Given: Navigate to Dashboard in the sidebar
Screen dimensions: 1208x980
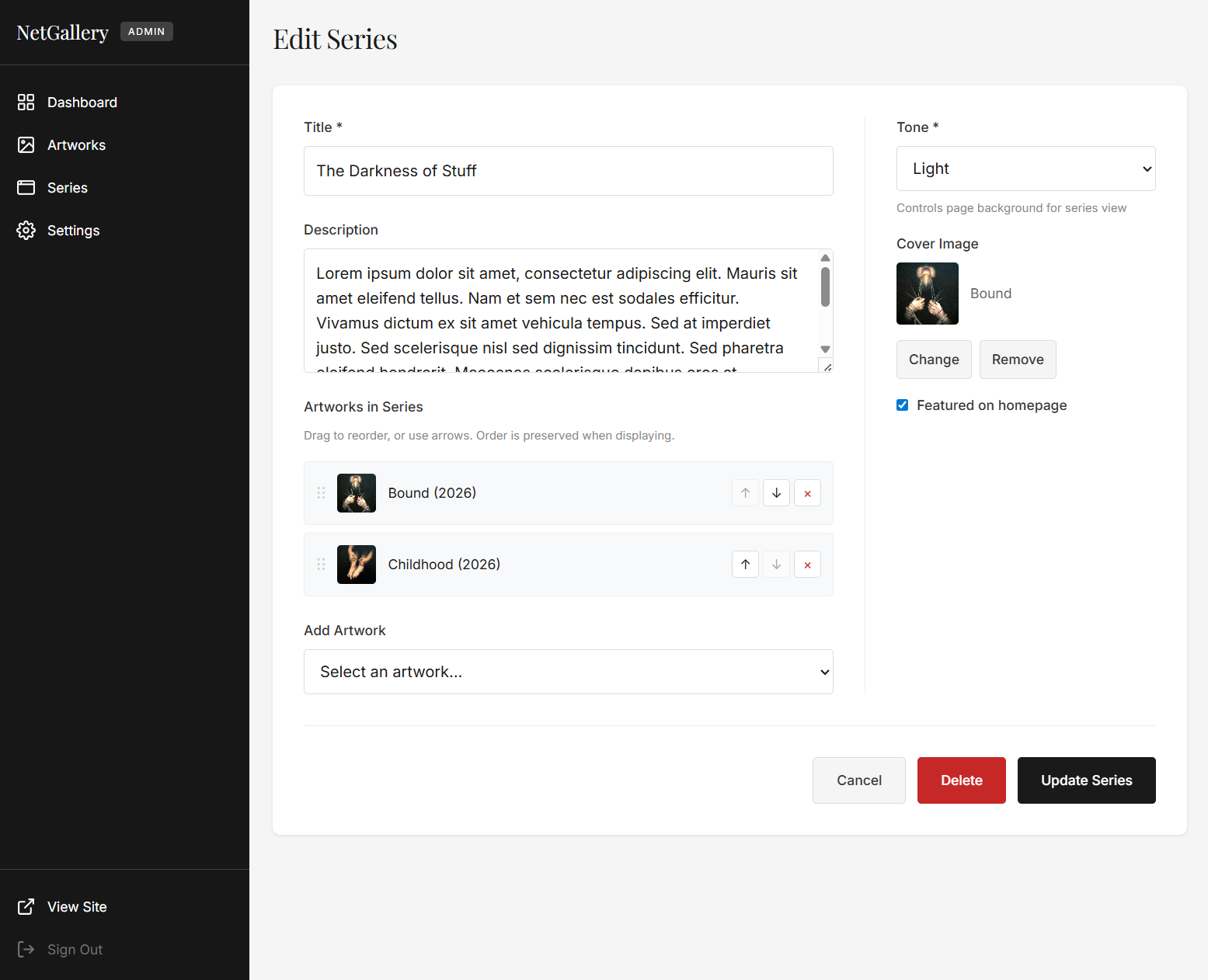Looking at the screenshot, I should (82, 102).
